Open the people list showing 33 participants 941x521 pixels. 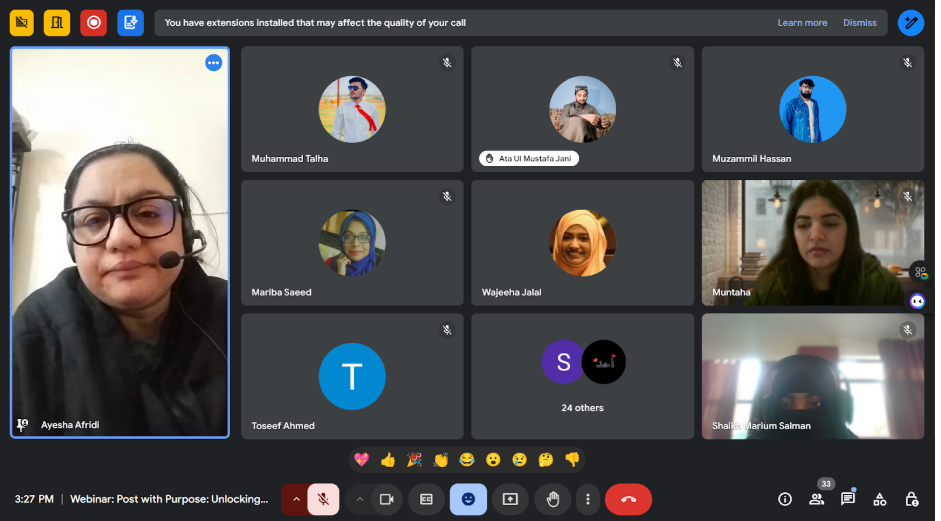pyautogui.click(x=817, y=499)
